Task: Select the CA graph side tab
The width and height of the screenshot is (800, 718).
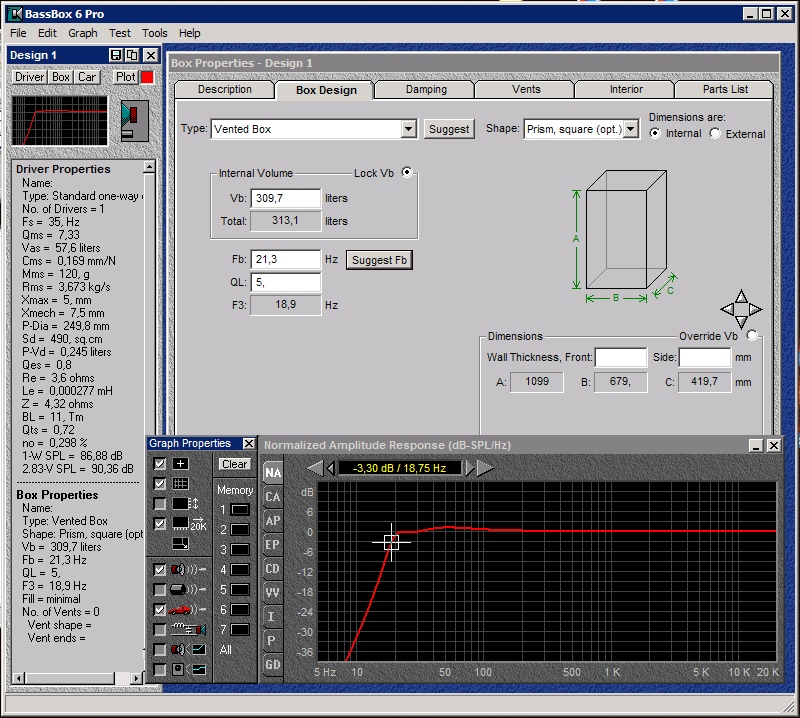Action: (x=272, y=496)
